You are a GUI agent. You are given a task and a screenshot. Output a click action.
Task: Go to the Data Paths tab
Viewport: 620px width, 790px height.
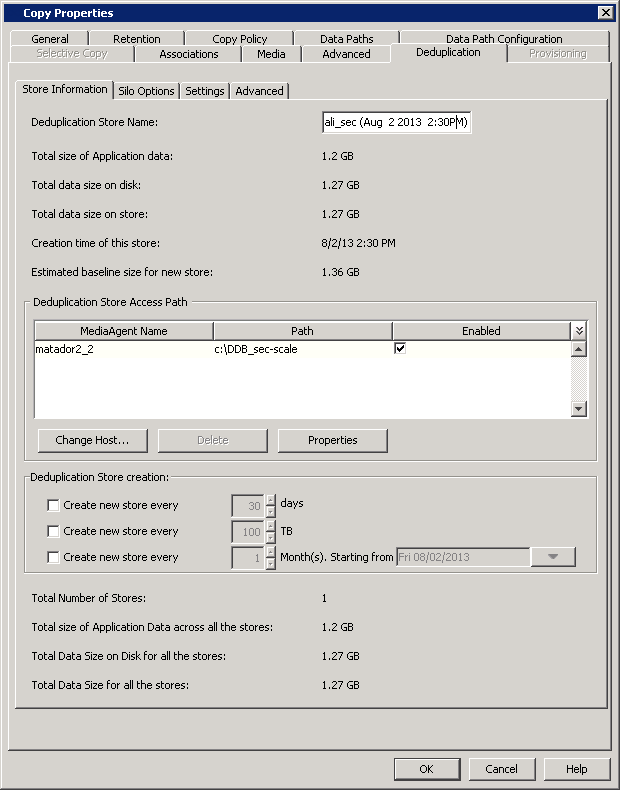347,39
